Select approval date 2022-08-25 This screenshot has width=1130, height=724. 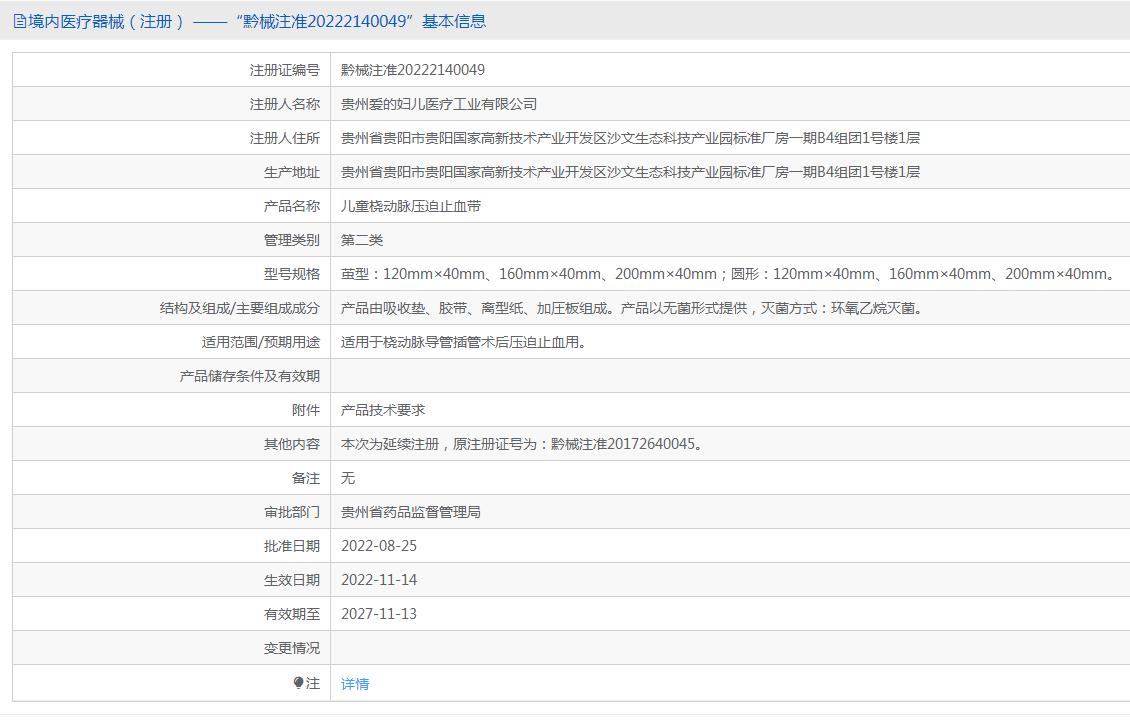[379, 546]
